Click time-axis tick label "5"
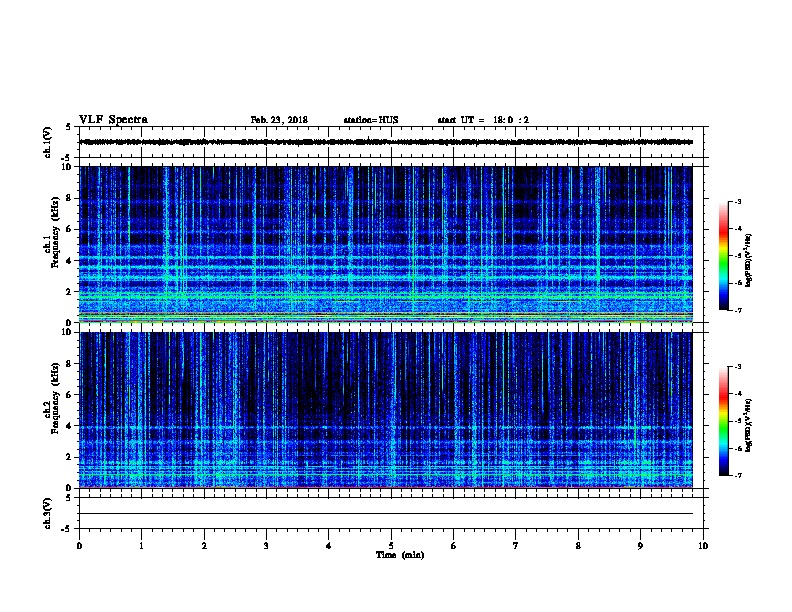 391,545
